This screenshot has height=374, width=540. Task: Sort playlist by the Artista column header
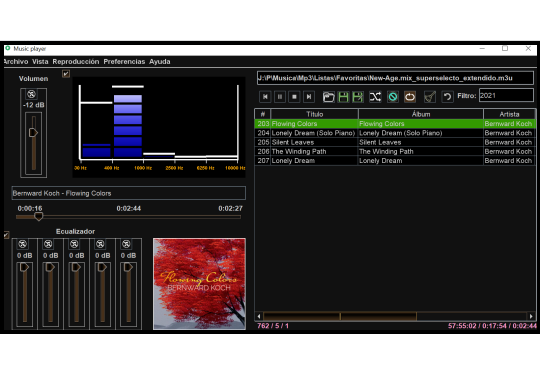[509, 114]
